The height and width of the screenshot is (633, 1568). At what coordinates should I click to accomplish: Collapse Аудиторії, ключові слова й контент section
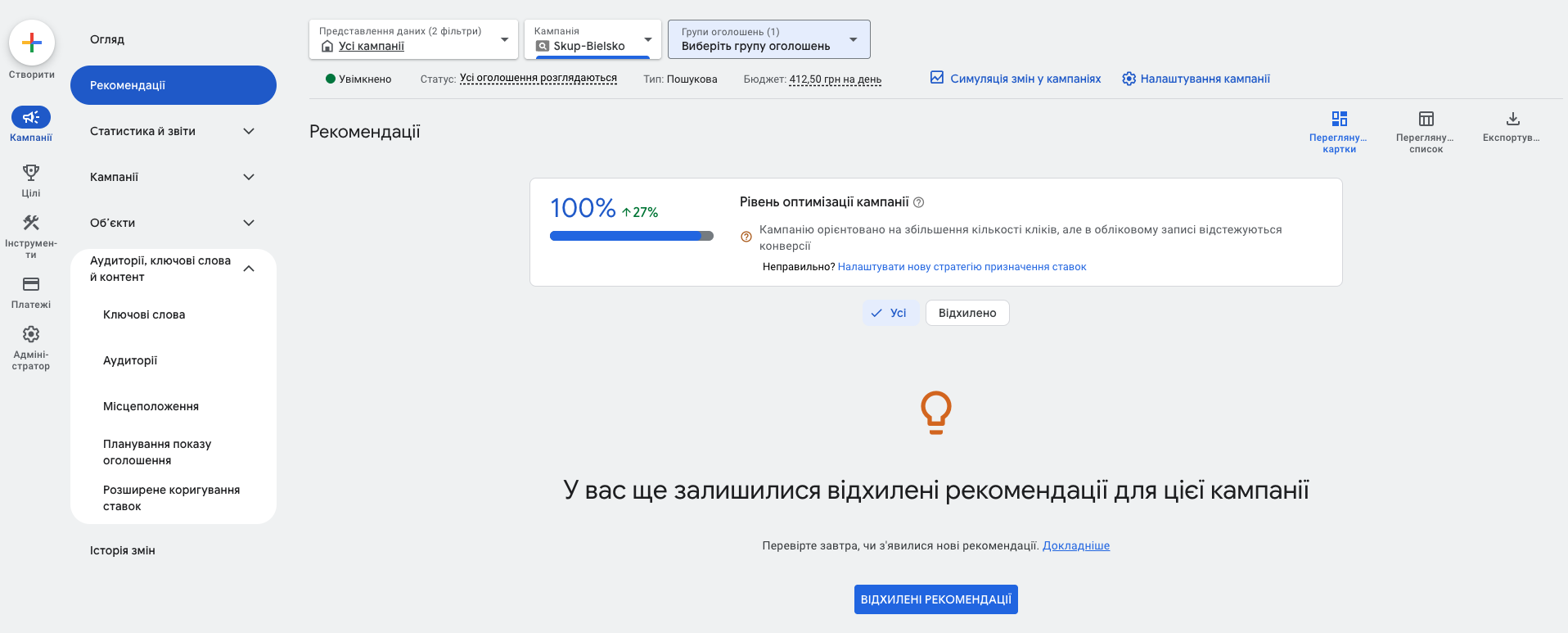[x=249, y=269]
